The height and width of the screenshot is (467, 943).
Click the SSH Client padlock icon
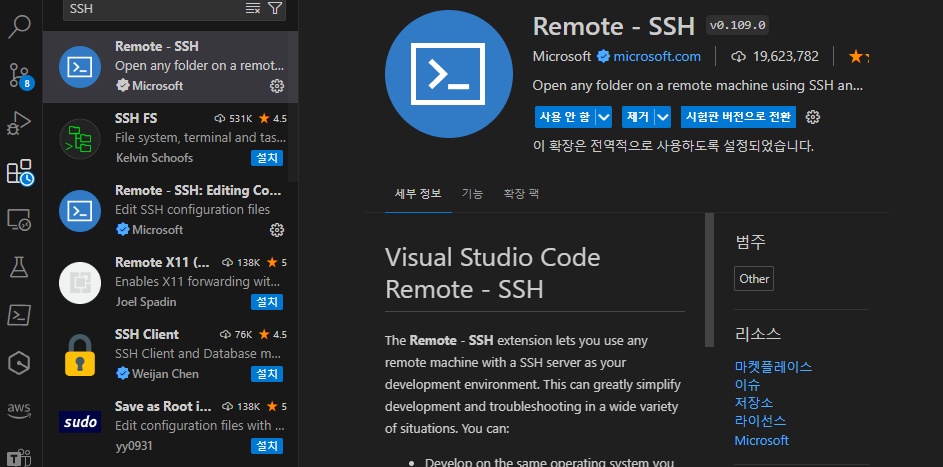(80, 355)
